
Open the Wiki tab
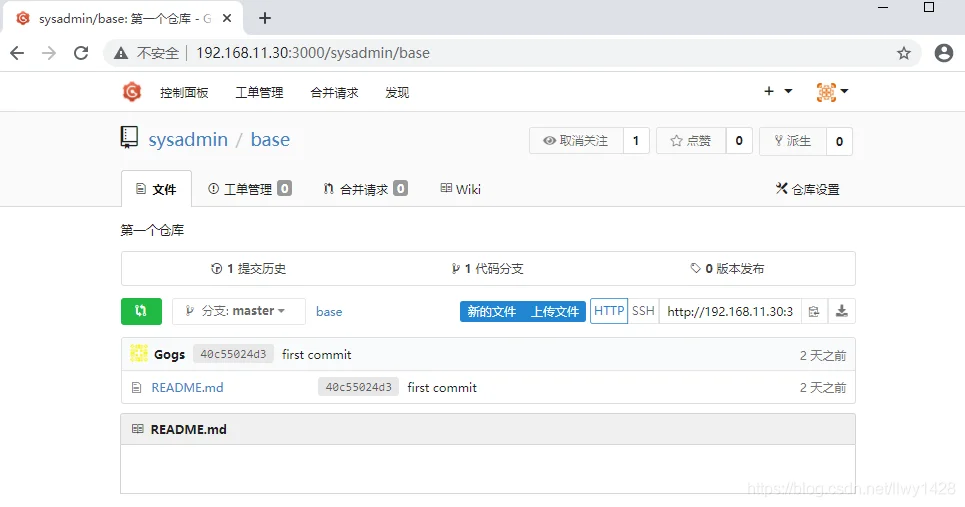pyautogui.click(x=460, y=189)
